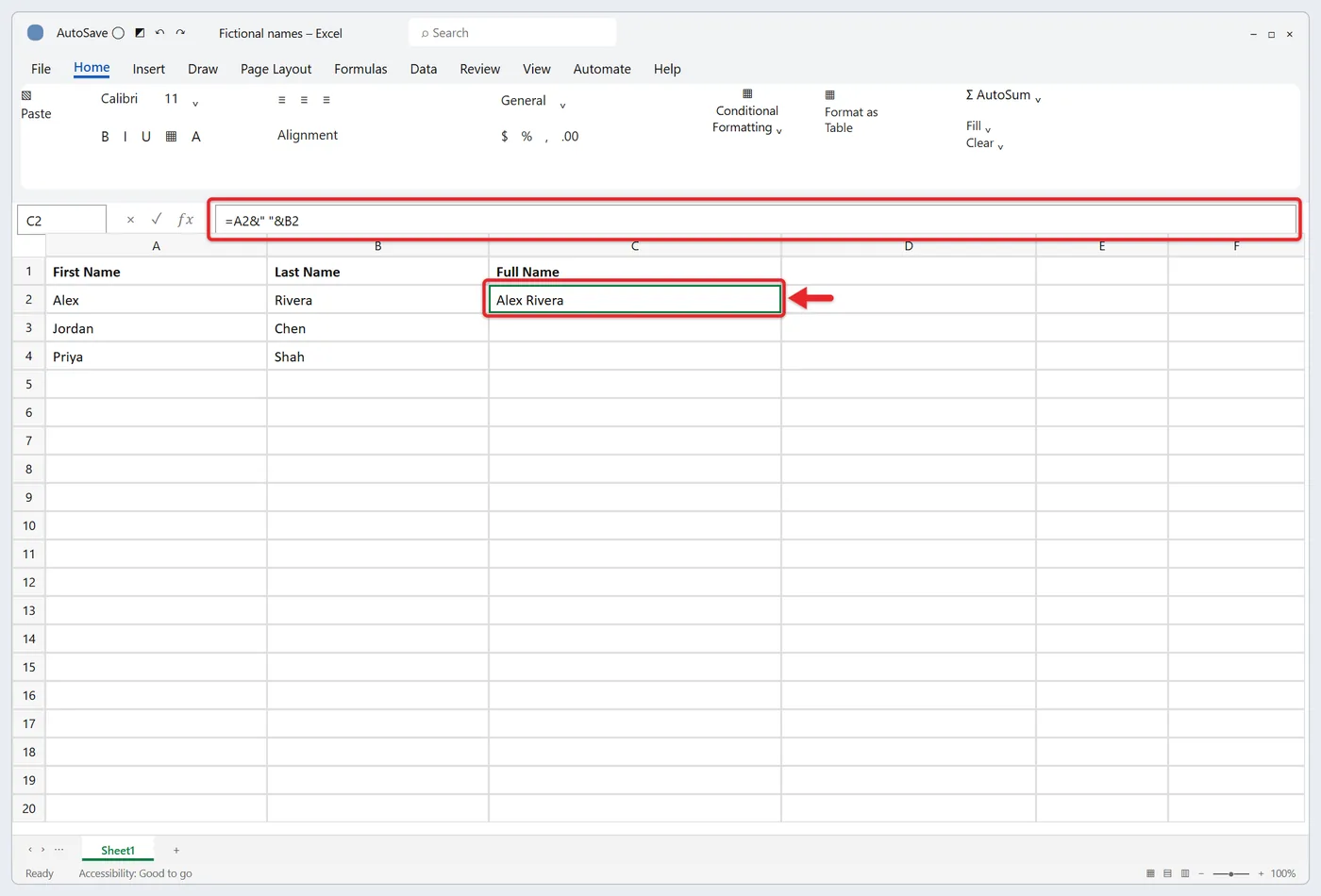Viewport: 1321px width, 896px height.
Task: Open the General number format dropdown
Action: click(533, 101)
